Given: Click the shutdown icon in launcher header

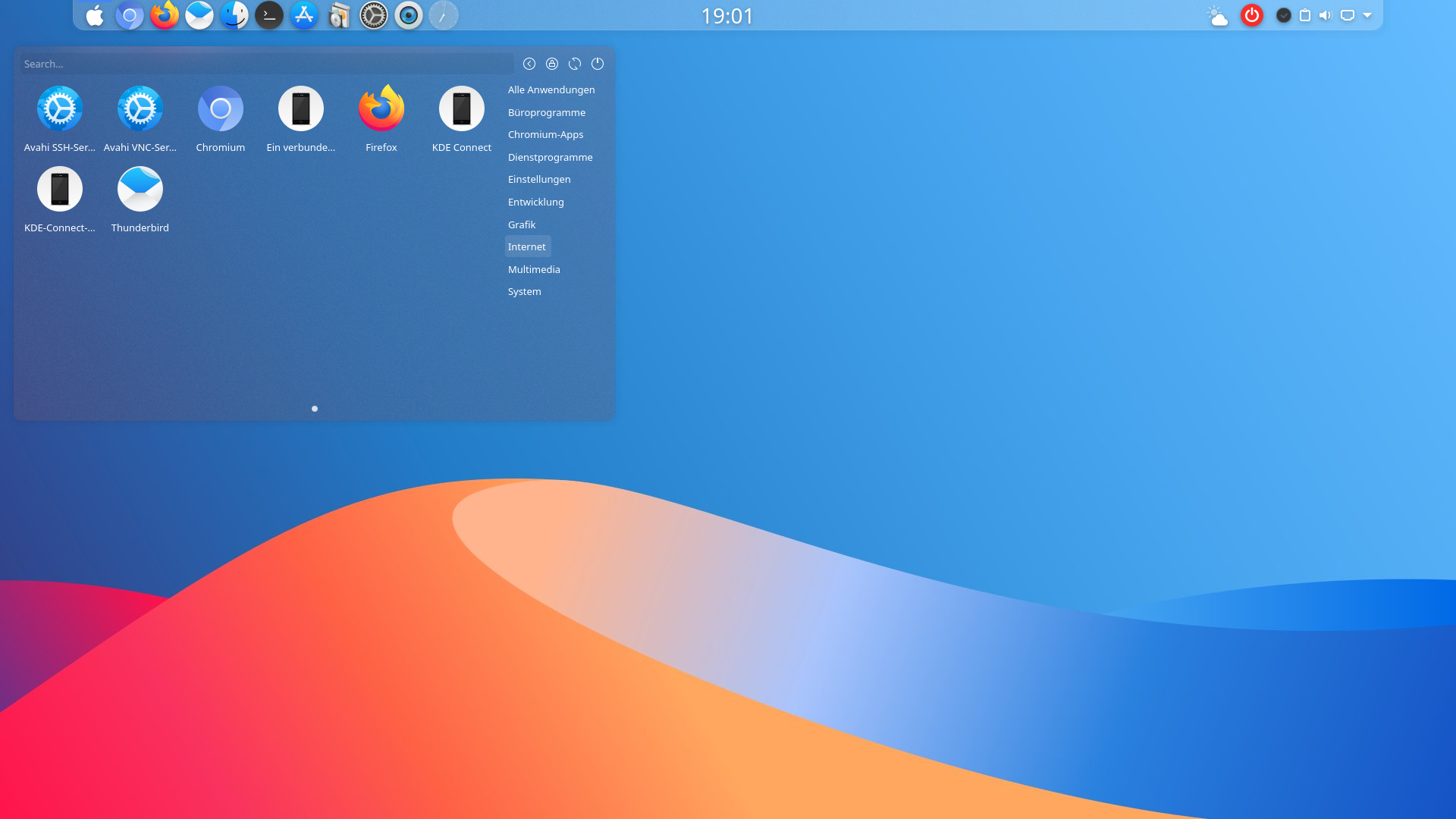Looking at the screenshot, I should click(598, 64).
